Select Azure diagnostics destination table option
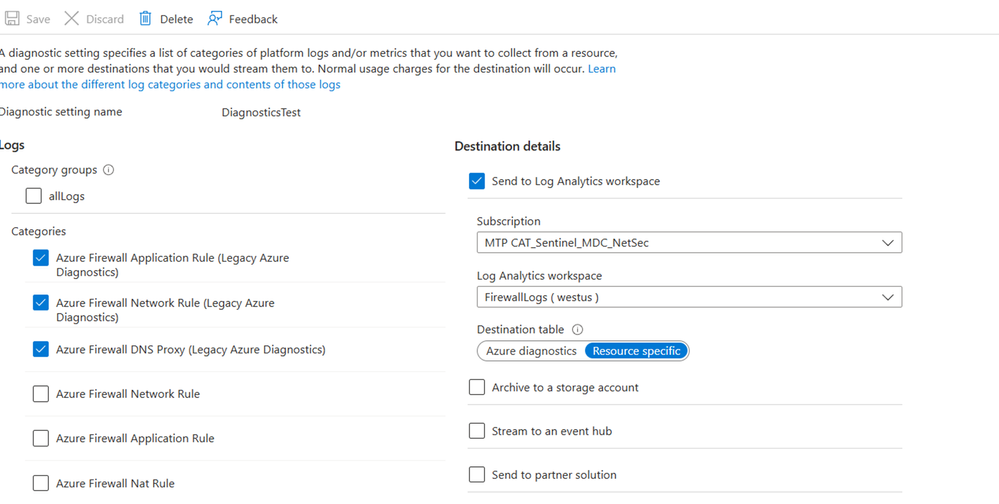The image size is (999, 504). [531, 351]
